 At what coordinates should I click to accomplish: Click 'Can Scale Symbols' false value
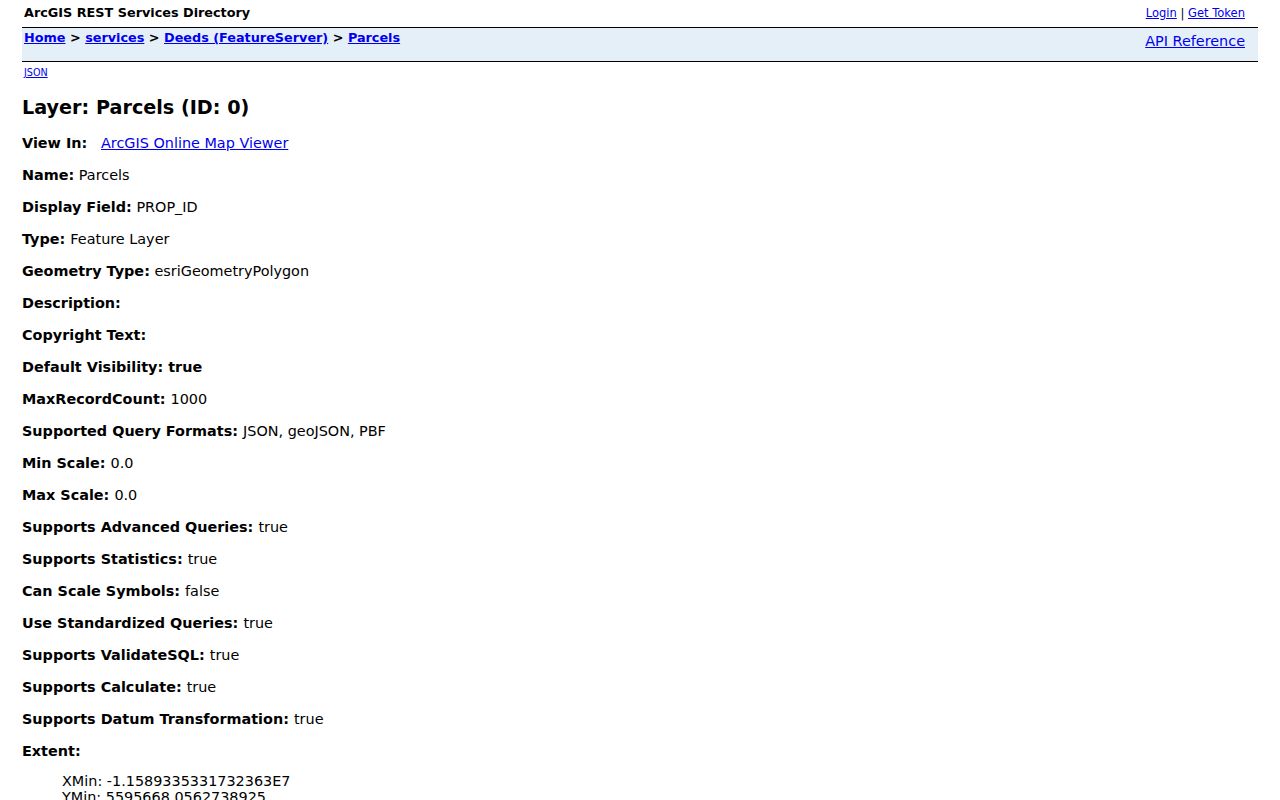202,591
